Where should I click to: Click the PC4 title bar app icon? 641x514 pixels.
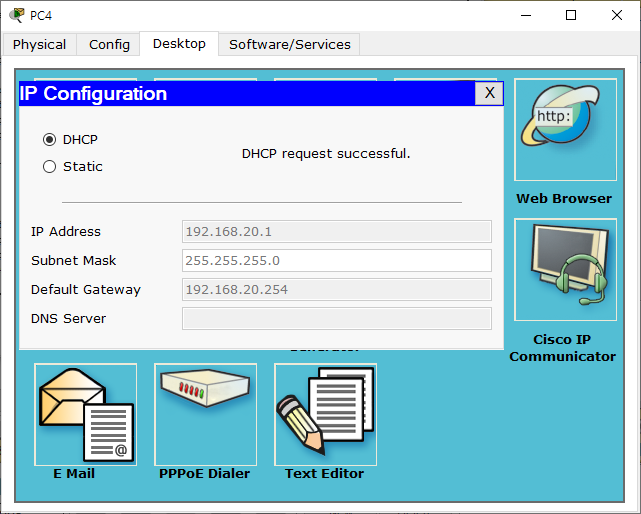tap(17, 15)
